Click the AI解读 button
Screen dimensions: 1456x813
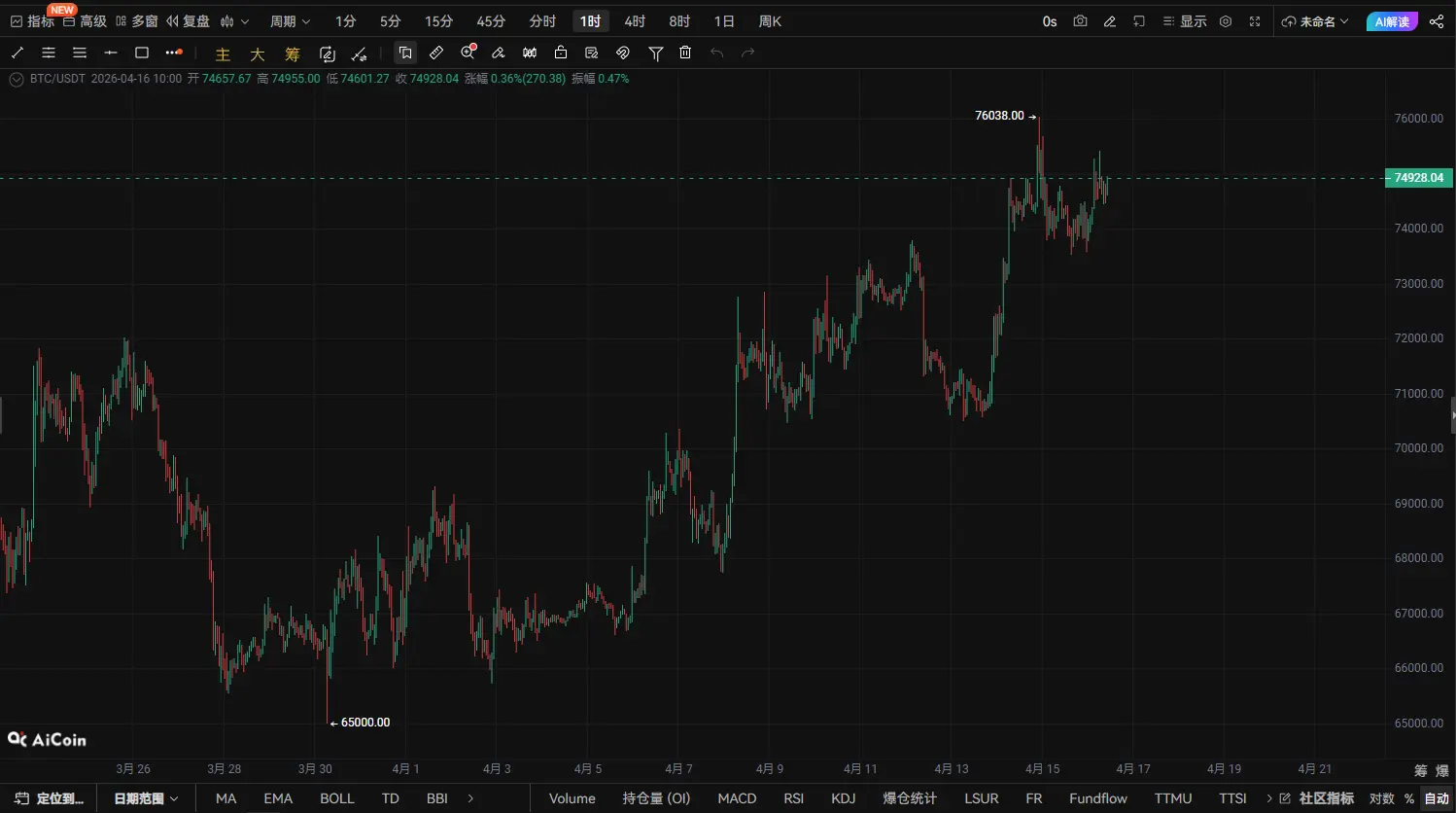(1392, 21)
